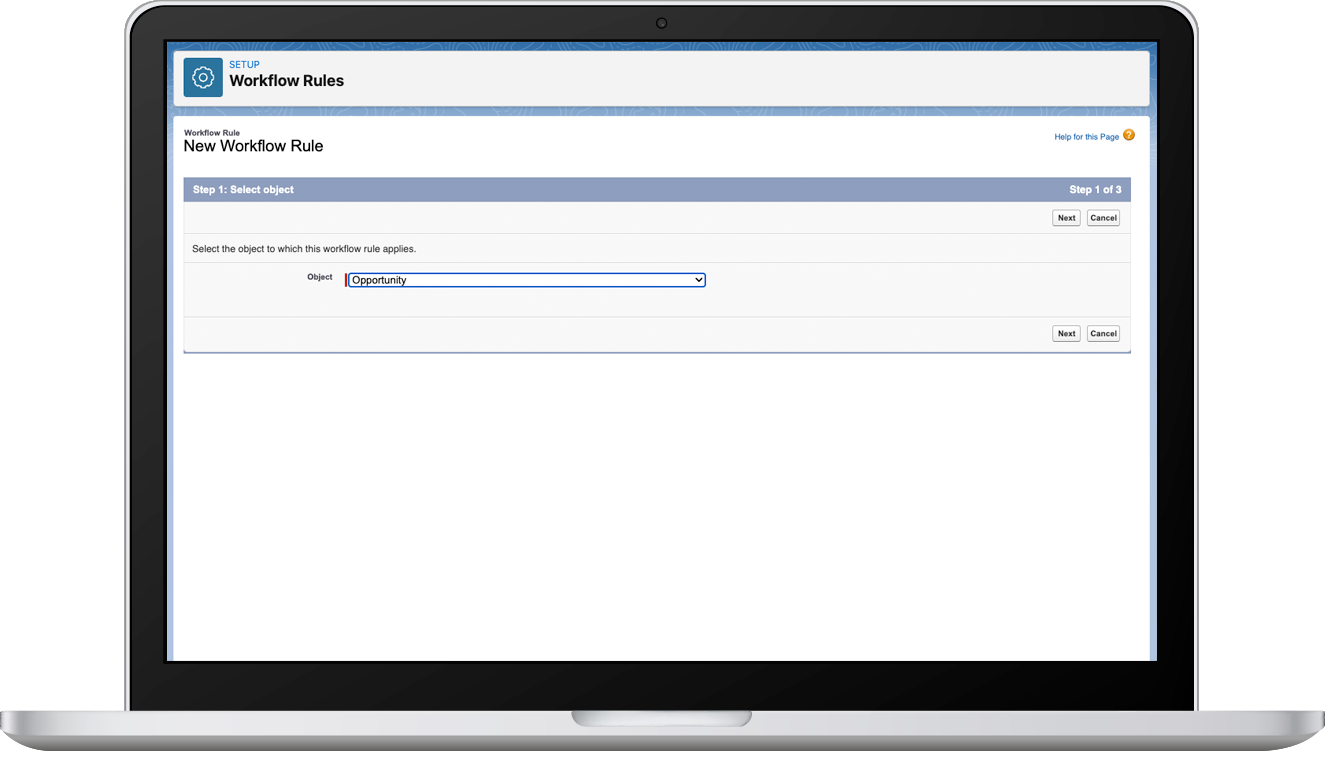Click the Setup gear icon

pyautogui.click(x=202, y=76)
